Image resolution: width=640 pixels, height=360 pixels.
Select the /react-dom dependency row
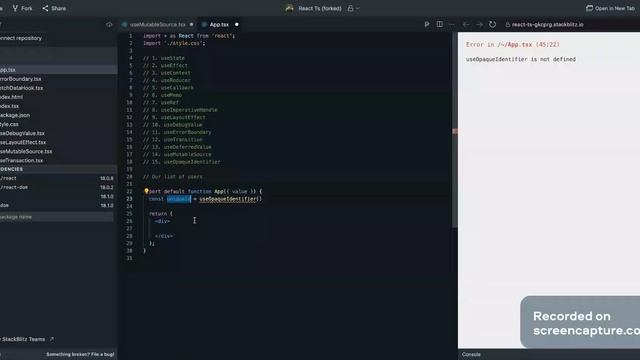pos(57,187)
